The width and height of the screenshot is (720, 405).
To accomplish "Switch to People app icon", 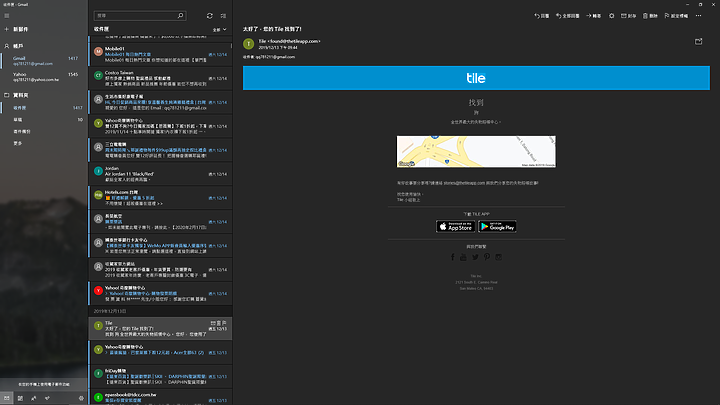I will click(x=34, y=398).
